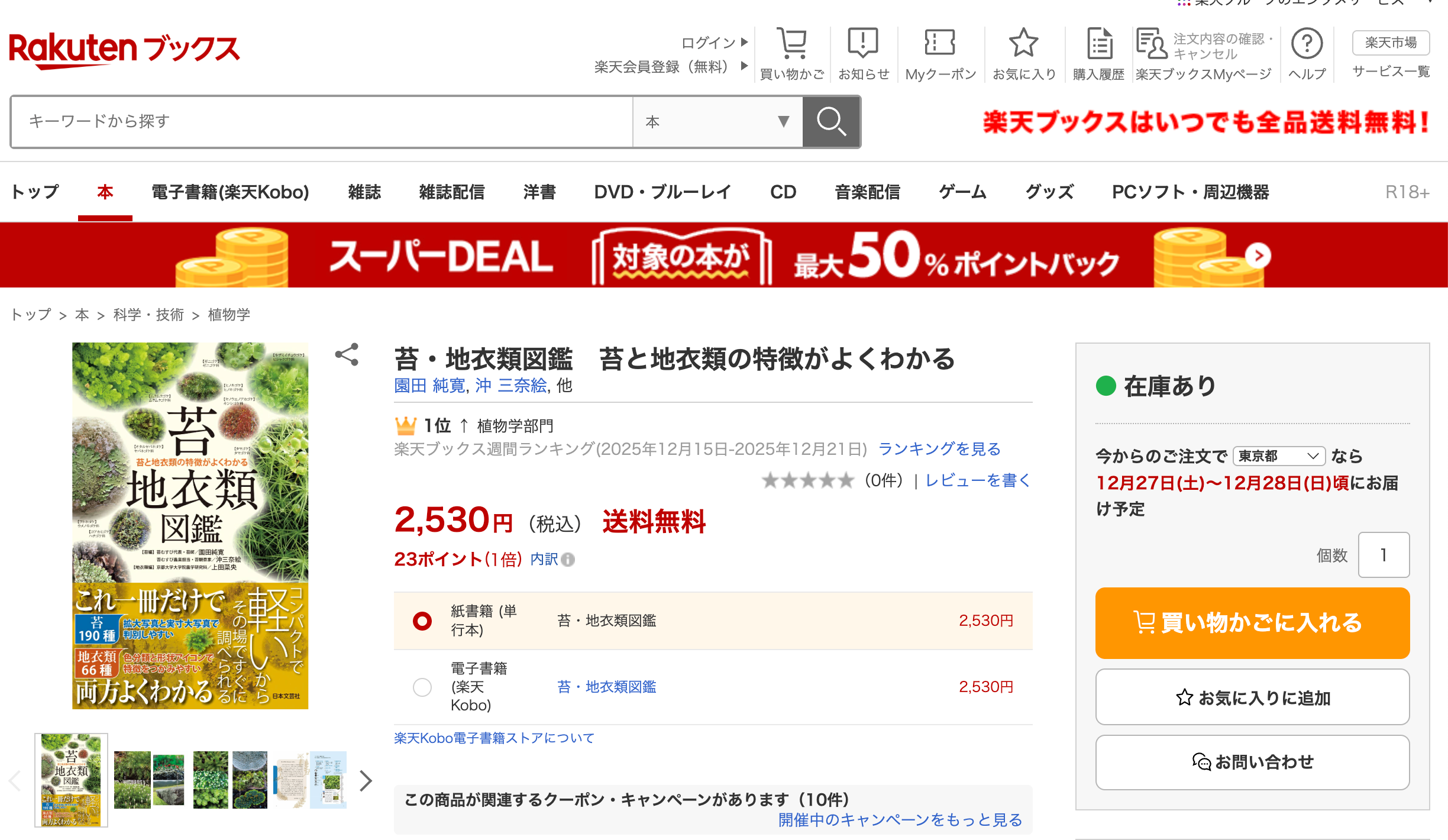The width and height of the screenshot is (1448, 840).
Task: Expand the 東京都 delivery prefecture dropdown
Action: coord(1279,456)
